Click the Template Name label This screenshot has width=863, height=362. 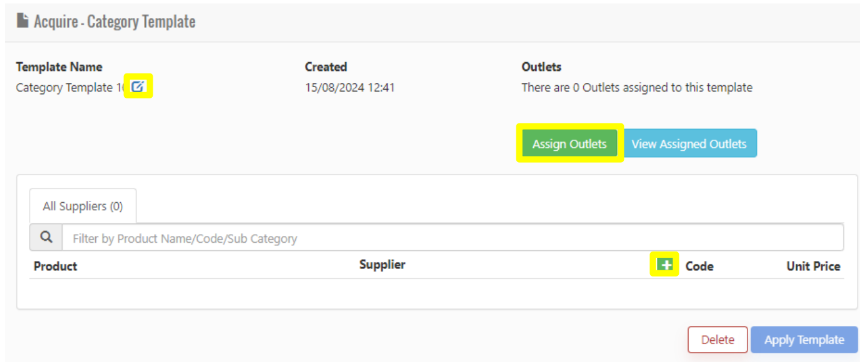pos(59,67)
